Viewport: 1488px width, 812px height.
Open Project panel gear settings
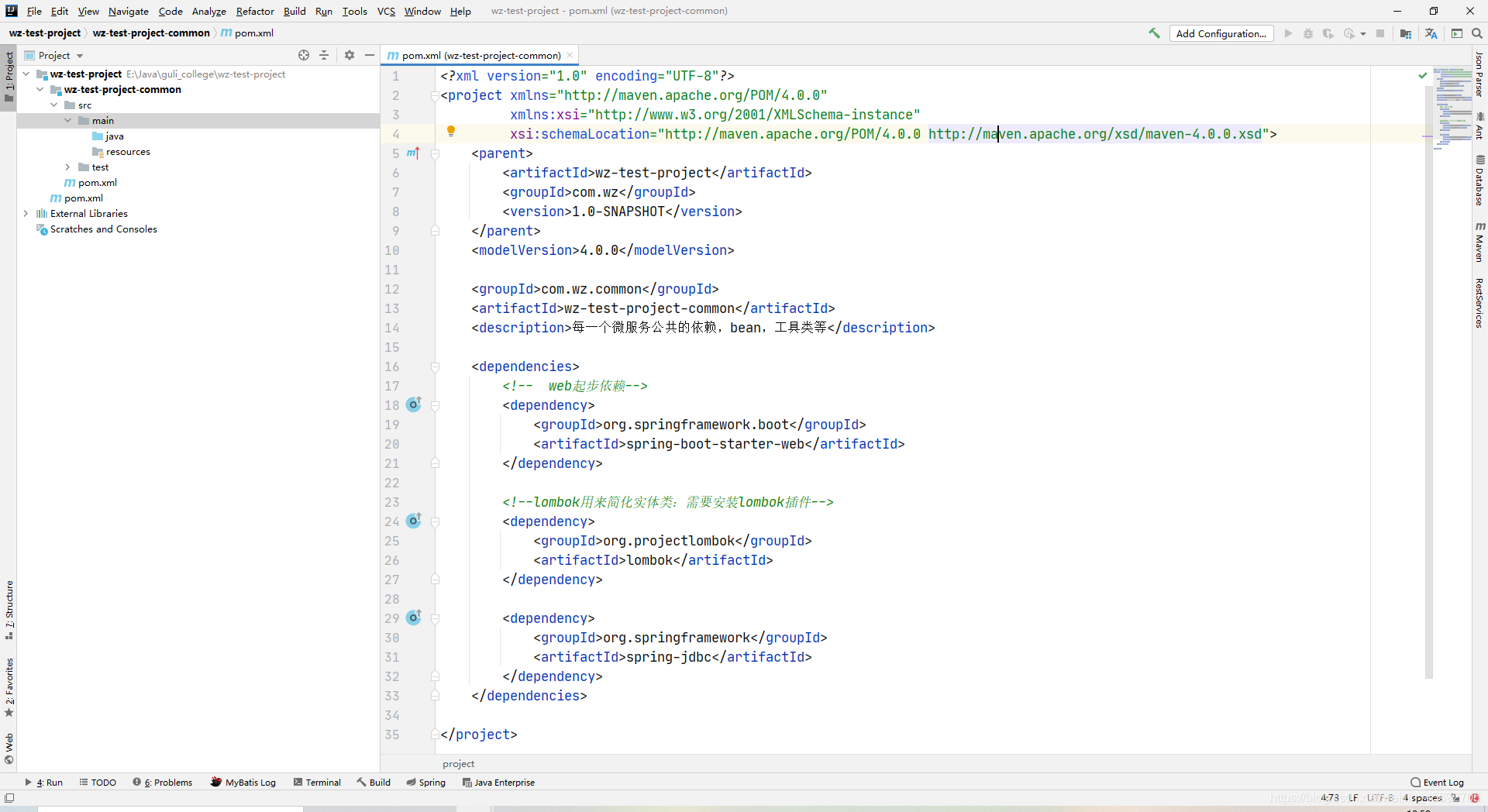(x=350, y=55)
